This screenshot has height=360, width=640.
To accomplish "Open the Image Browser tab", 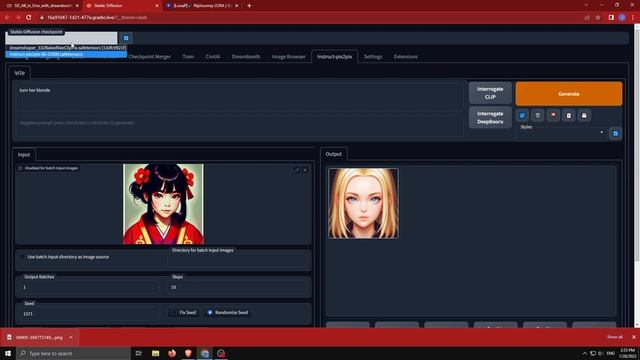I will 289,57.
